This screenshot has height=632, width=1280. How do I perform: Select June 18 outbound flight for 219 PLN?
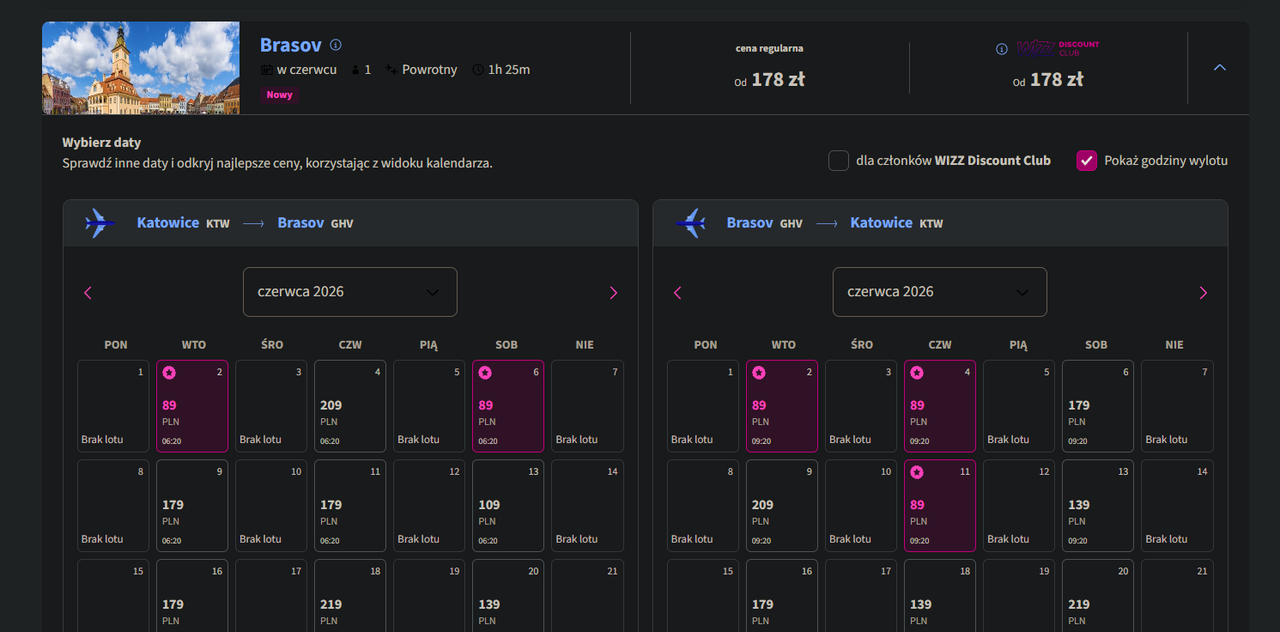click(x=350, y=596)
